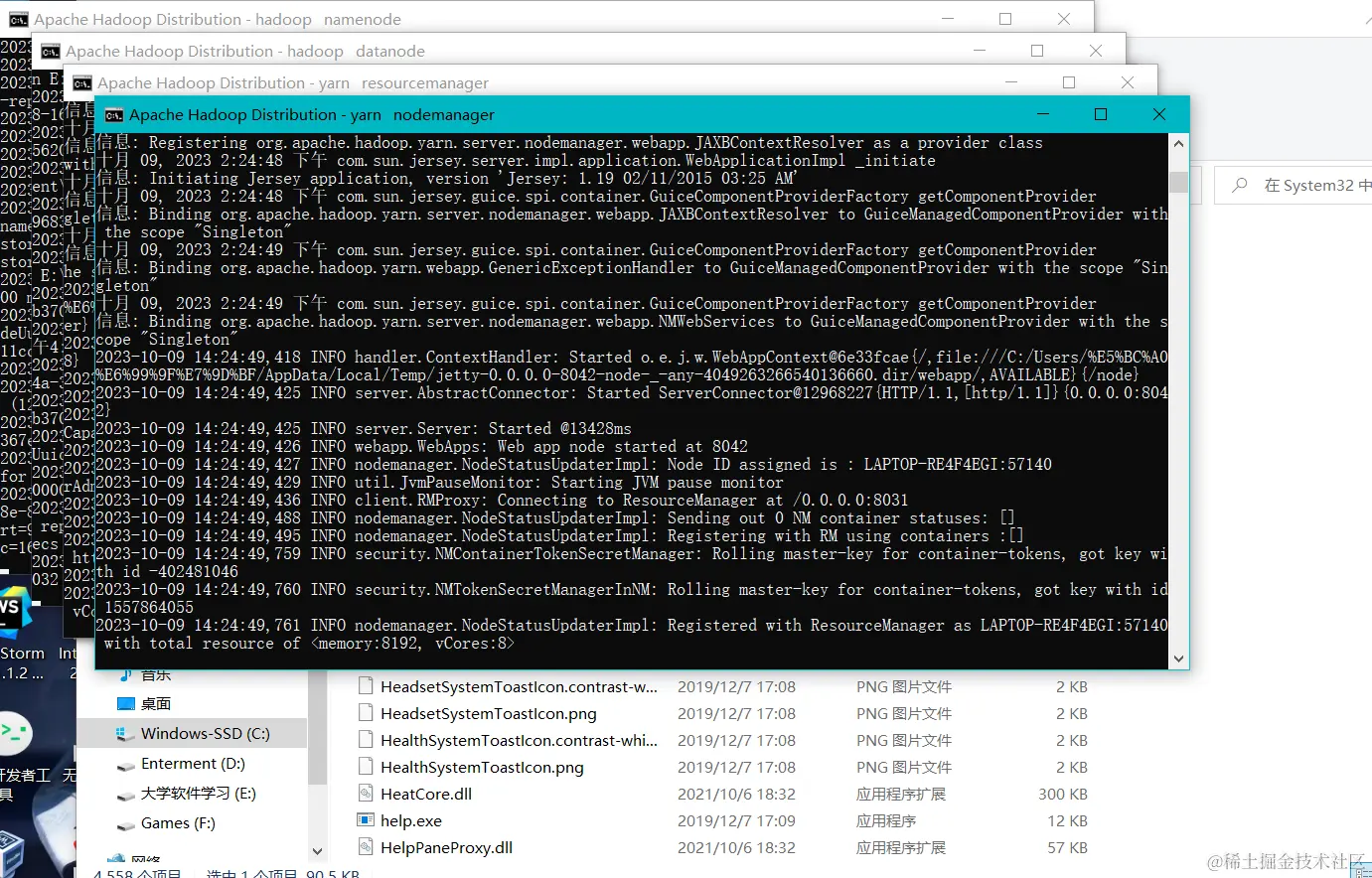The image size is (1372, 878).
Task: Click the navigation pane scroll down arrow
Action: [x=317, y=851]
